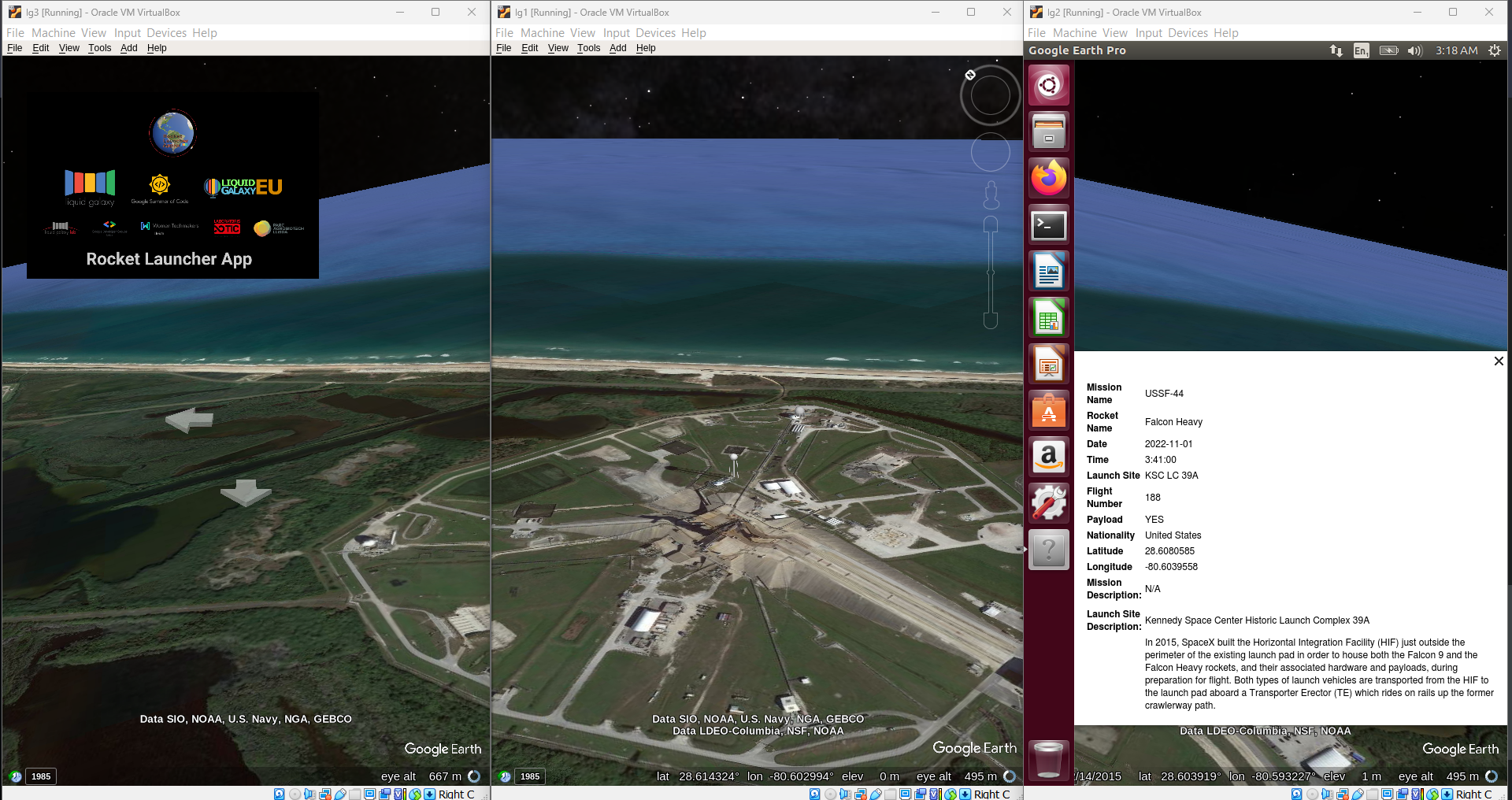The image size is (1512, 800).
Task: Open Google Earth Edit menu in lg1
Action: (x=530, y=48)
